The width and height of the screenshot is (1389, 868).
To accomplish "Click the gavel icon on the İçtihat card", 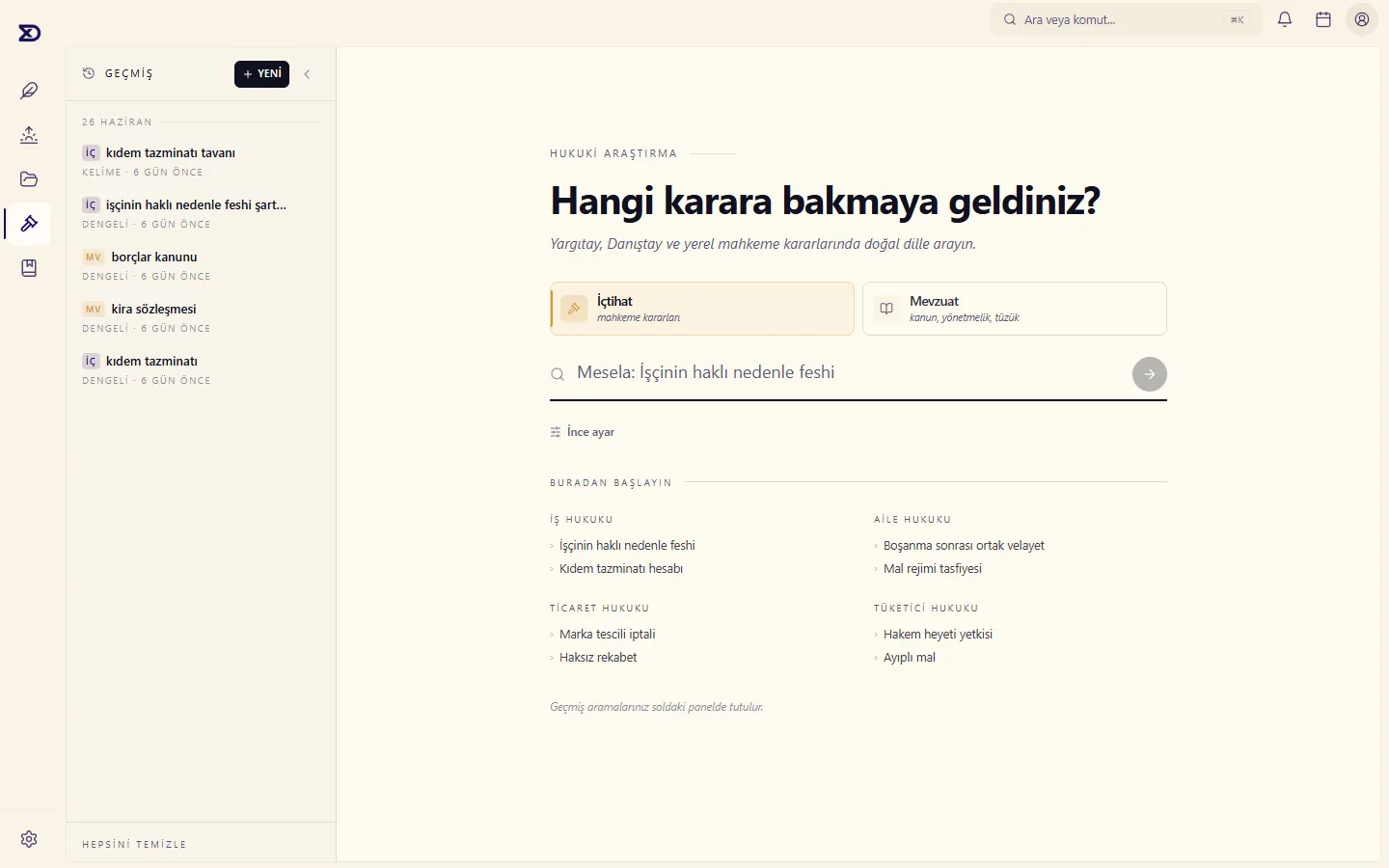I will 574,309.
